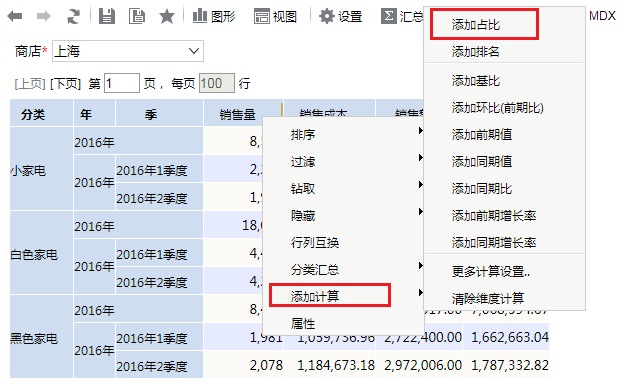
Task: Select the 白色家电 category cell
Action: click(42, 253)
